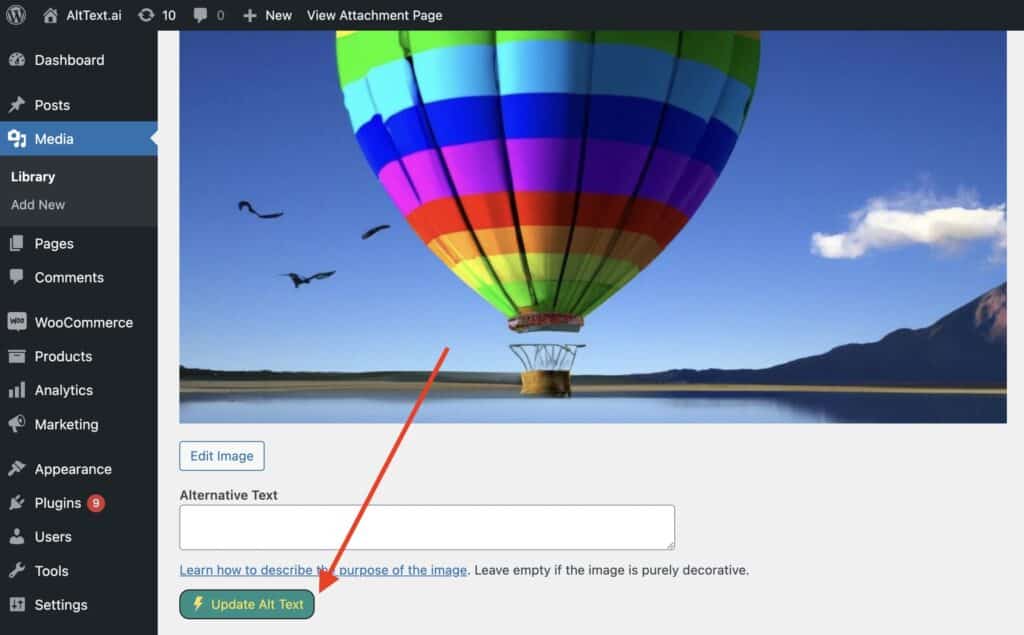Open Appearance in the sidebar

tap(73, 470)
